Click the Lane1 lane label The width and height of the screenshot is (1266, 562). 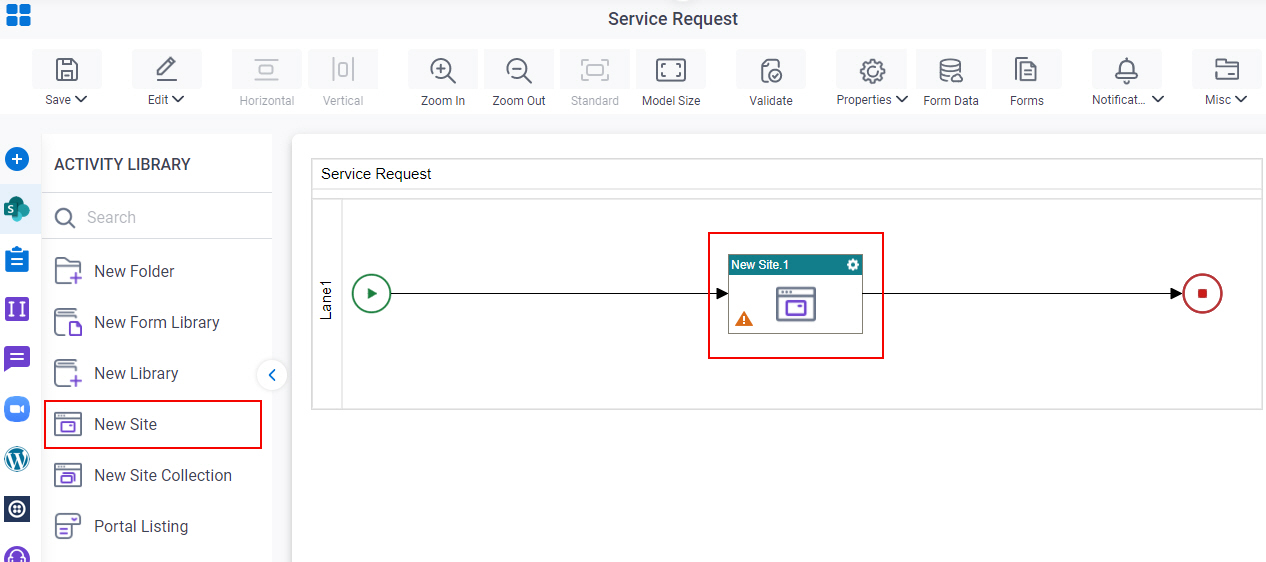pos(326,300)
